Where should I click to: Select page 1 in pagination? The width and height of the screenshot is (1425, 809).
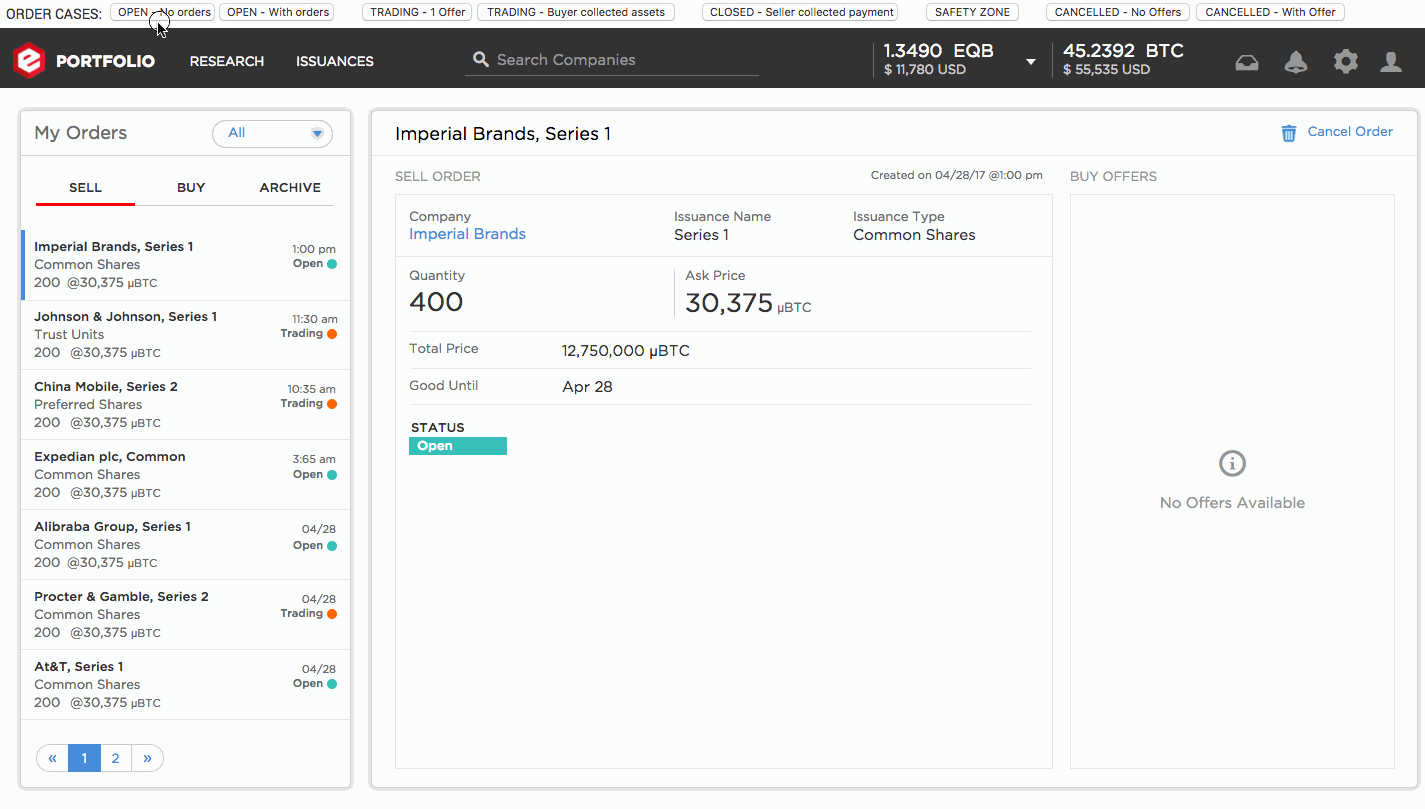pos(84,758)
